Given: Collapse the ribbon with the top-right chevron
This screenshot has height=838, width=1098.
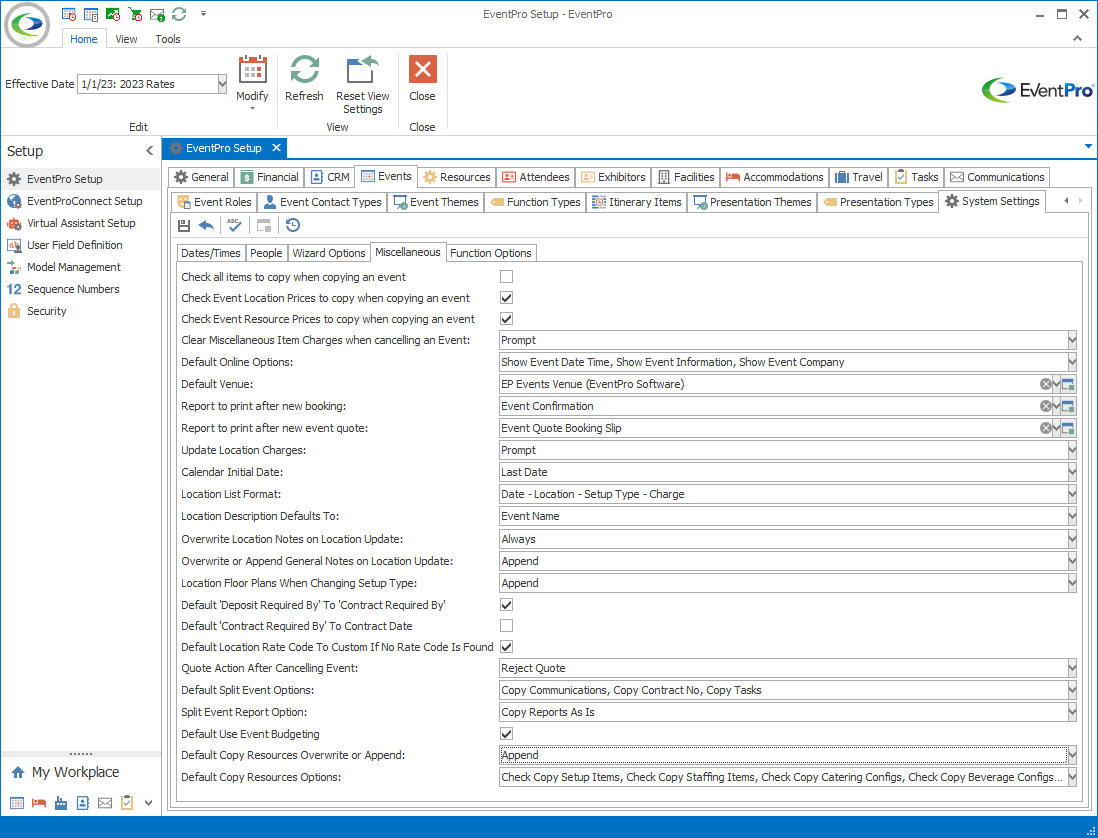Looking at the screenshot, I should (1078, 39).
